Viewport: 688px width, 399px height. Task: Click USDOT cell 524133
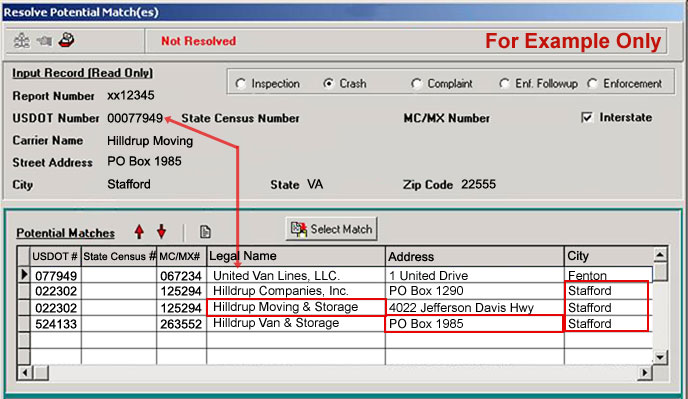56,324
